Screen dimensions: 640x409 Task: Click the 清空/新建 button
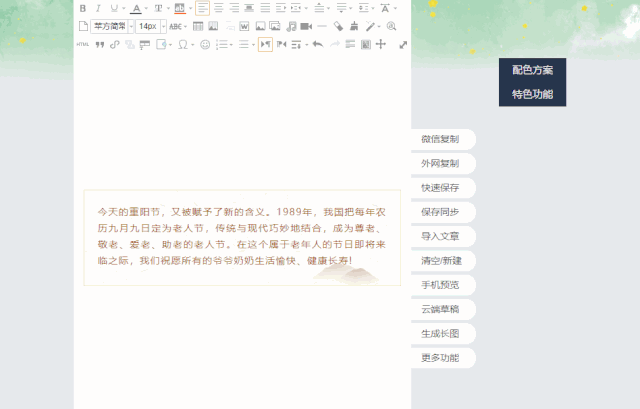click(x=443, y=261)
